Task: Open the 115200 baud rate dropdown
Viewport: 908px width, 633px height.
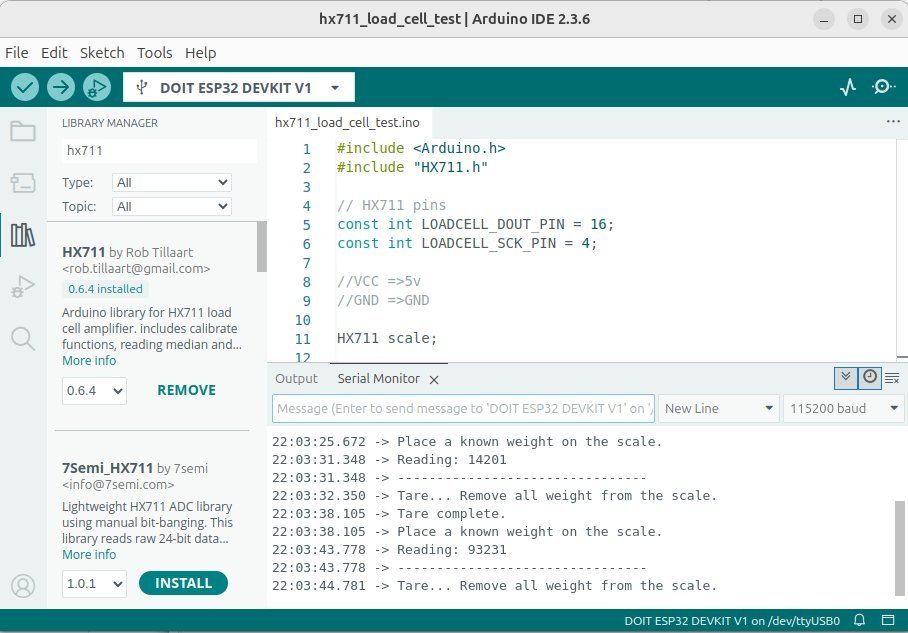Action: click(844, 408)
